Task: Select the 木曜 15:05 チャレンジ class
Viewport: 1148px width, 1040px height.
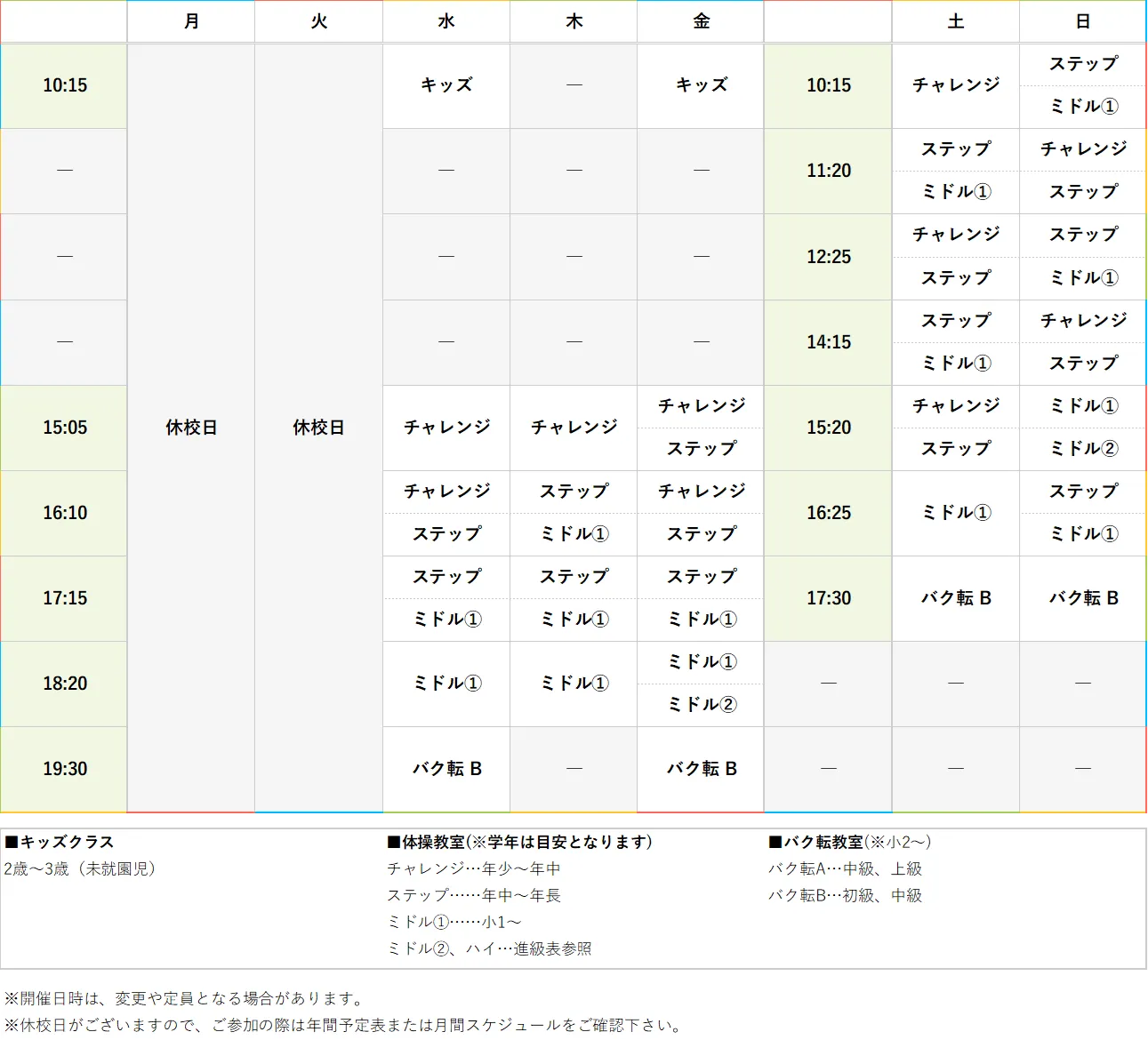Action: (573, 428)
